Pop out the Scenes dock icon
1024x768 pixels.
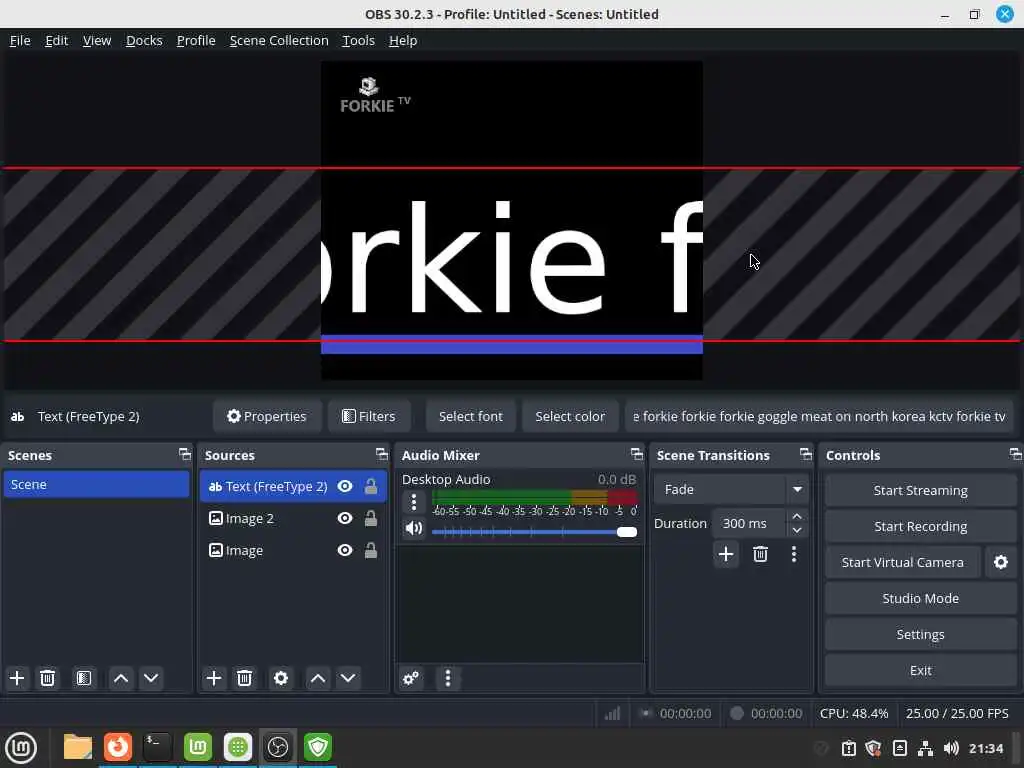point(185,454)
